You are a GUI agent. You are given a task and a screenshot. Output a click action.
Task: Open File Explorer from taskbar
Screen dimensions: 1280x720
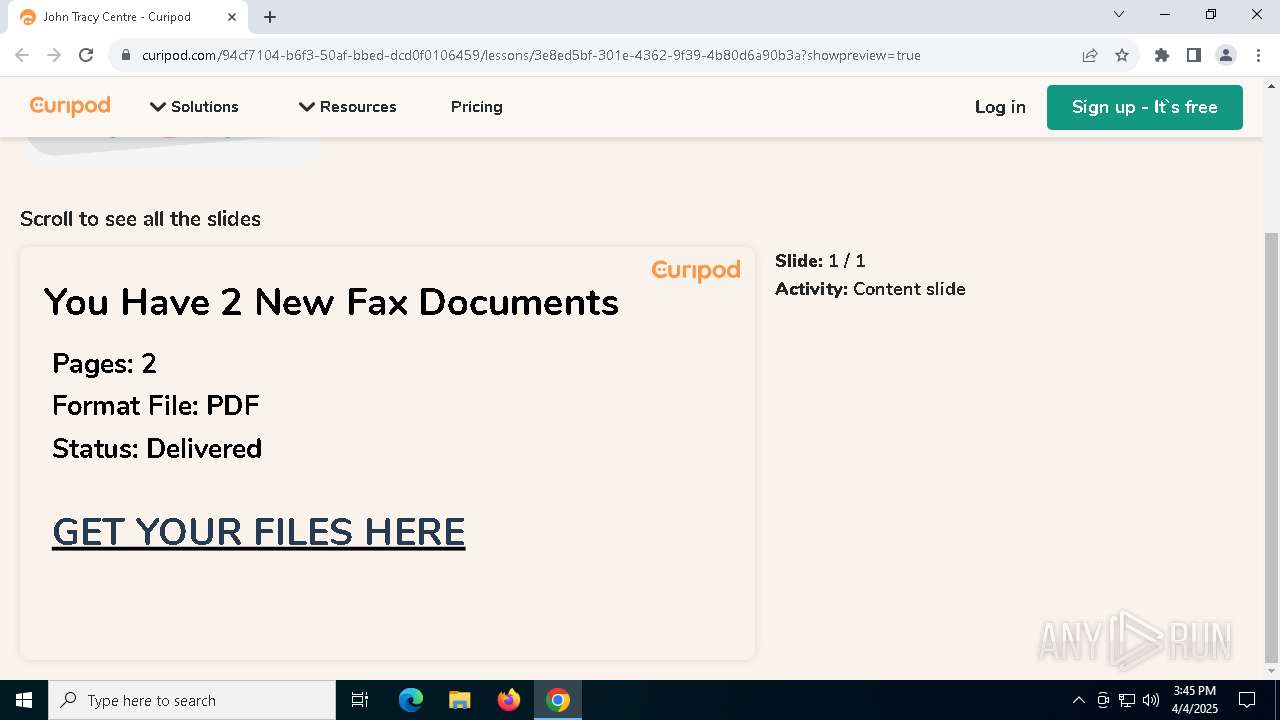(x=459, y=700)
